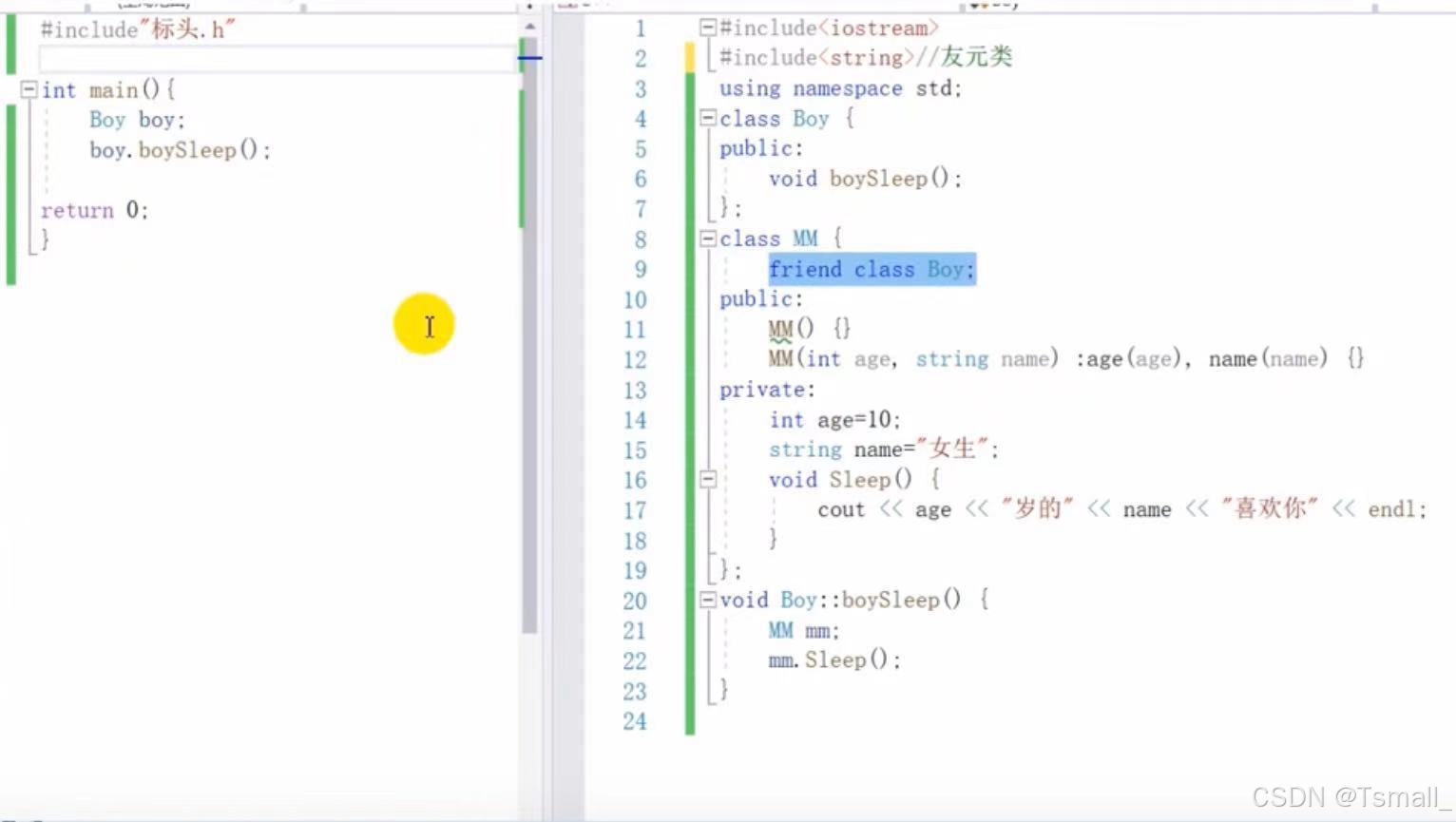
Task: Click the "喜欢你" string literal
Action: (x=1269, y=509)
